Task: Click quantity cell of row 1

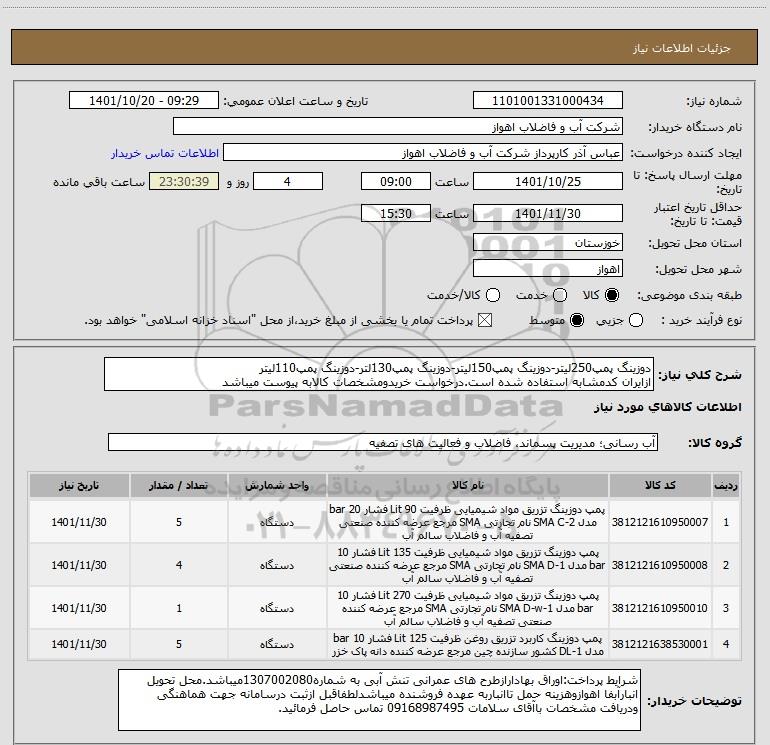Action: click(x=179, y=522)
